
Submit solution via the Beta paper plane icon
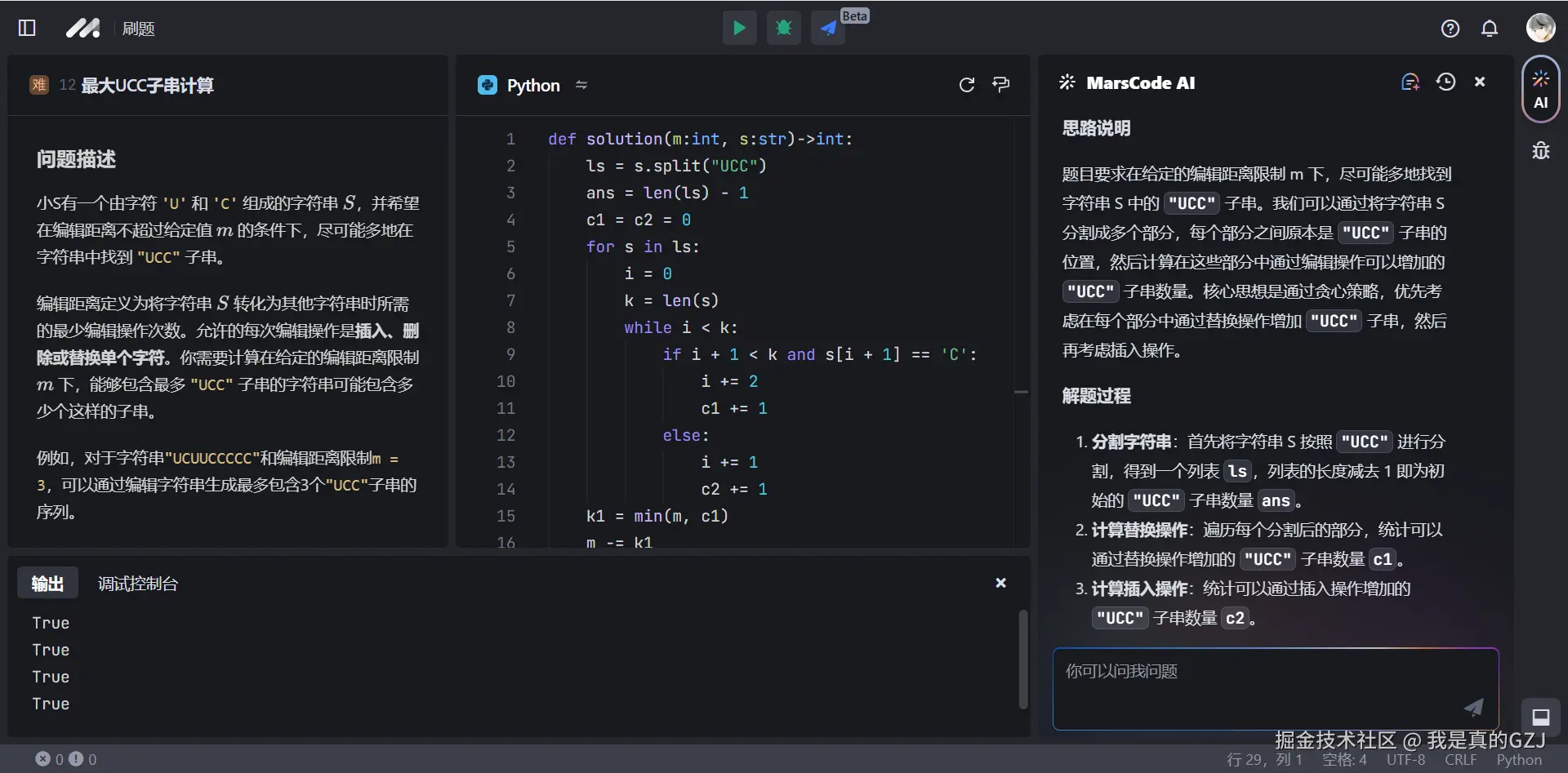click(827, 28)
